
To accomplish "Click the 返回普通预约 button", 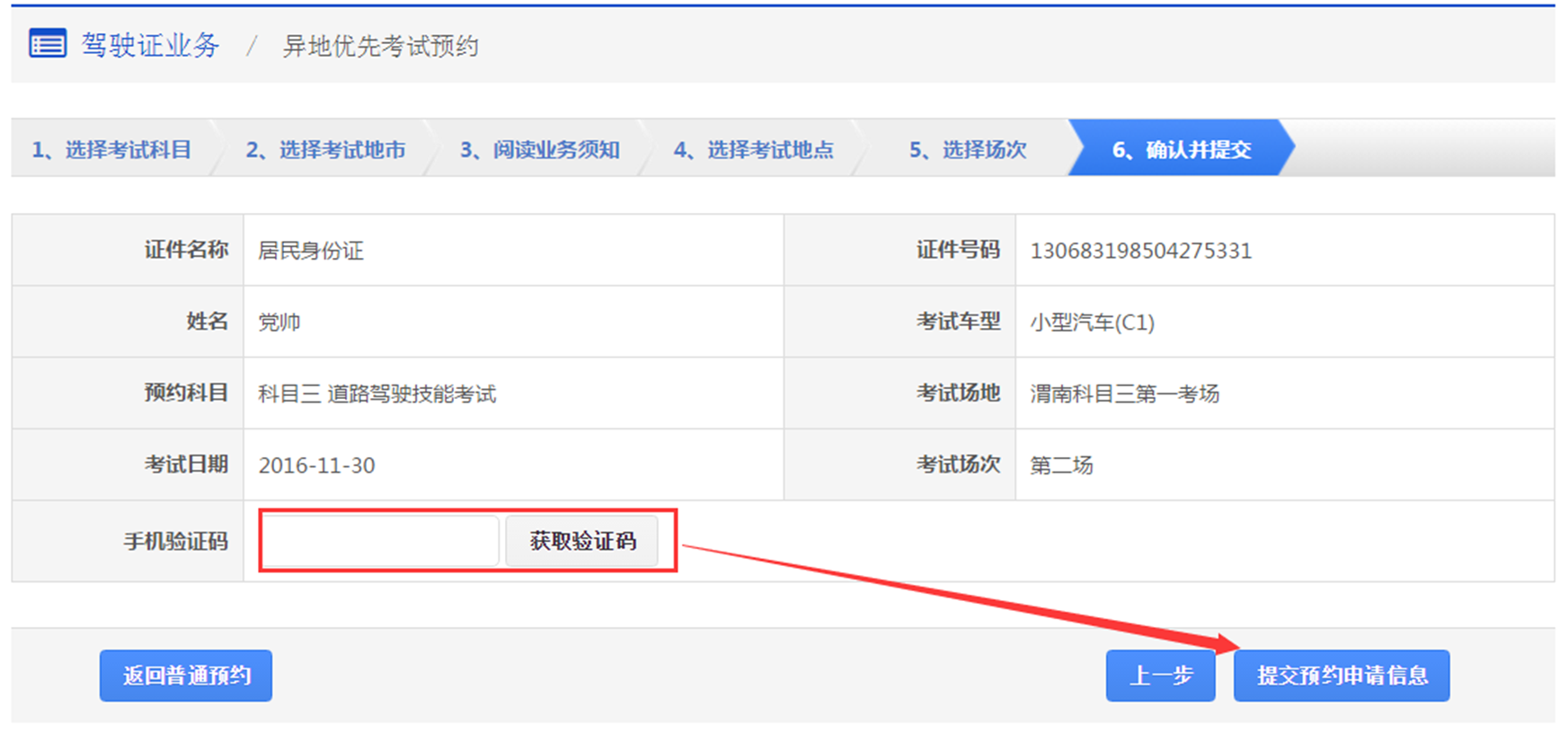I will [x=186, y=676].
